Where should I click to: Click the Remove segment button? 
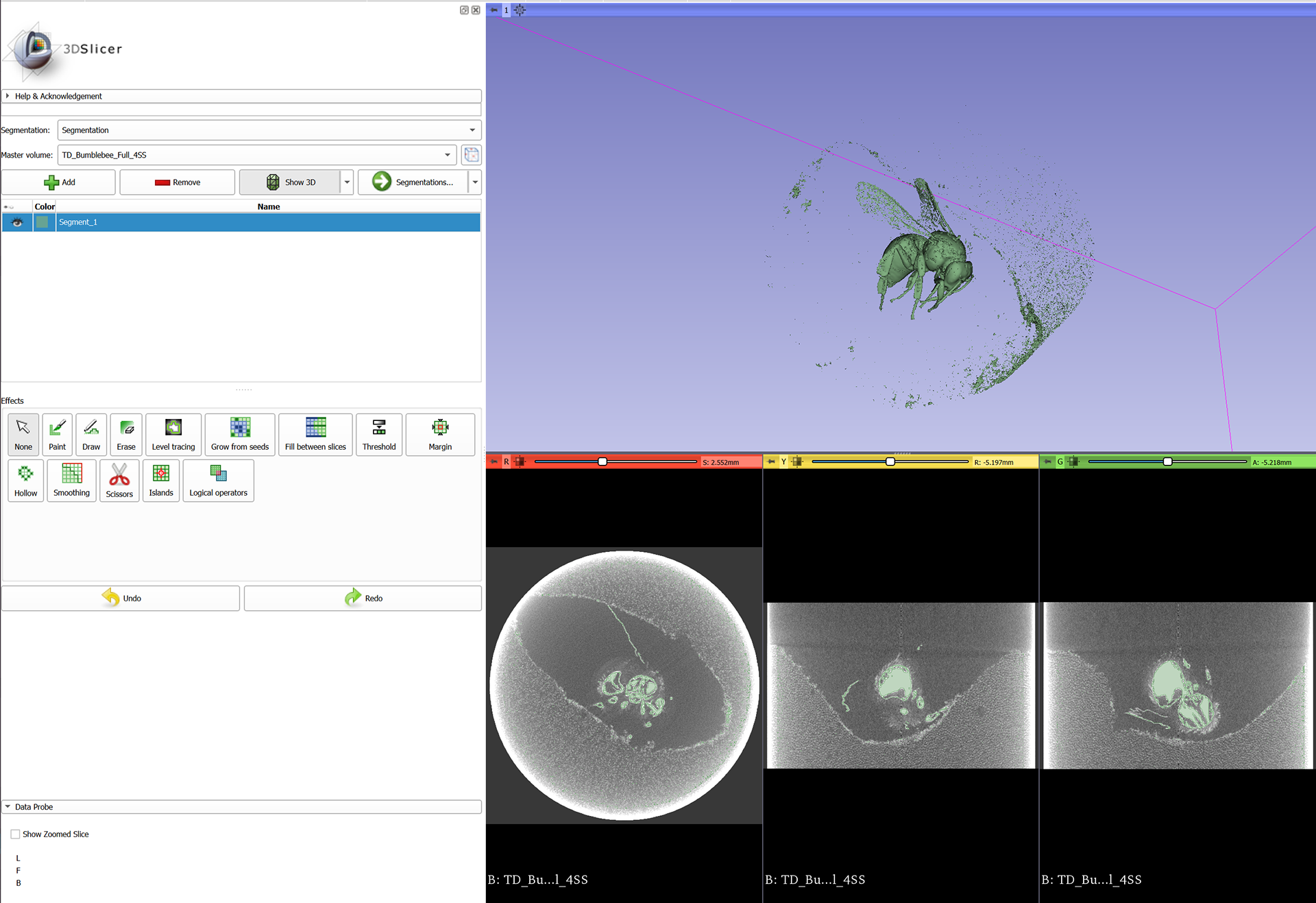pos(177,182)
